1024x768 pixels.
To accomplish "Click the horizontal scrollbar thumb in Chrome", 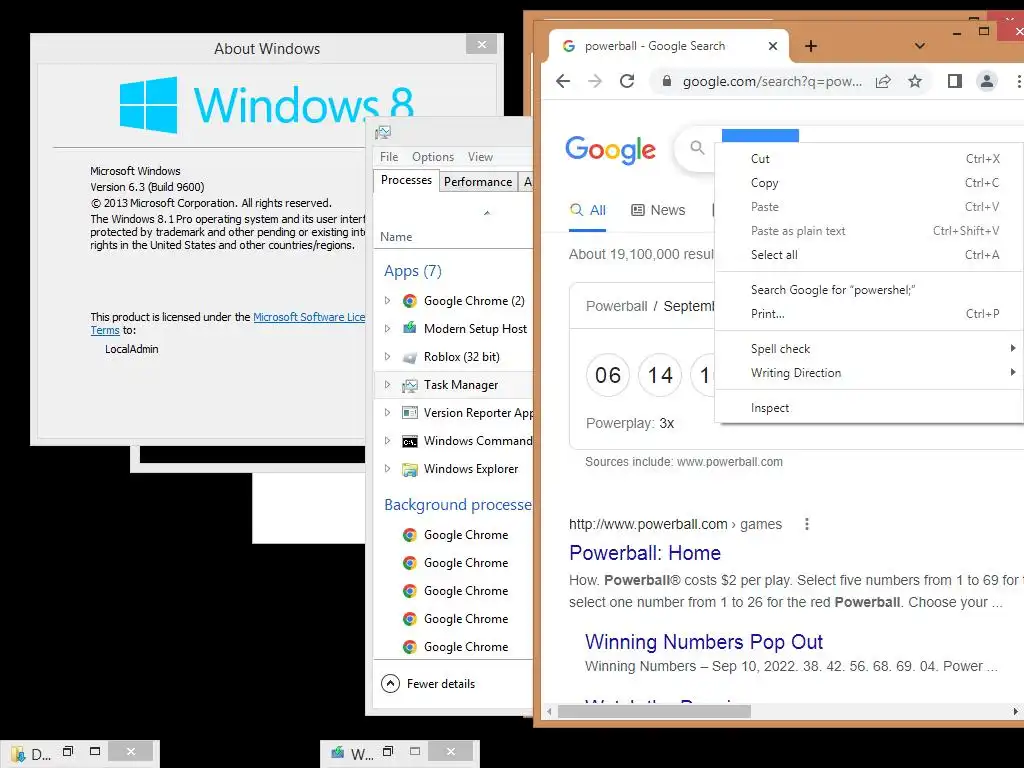I will (654, 711).
